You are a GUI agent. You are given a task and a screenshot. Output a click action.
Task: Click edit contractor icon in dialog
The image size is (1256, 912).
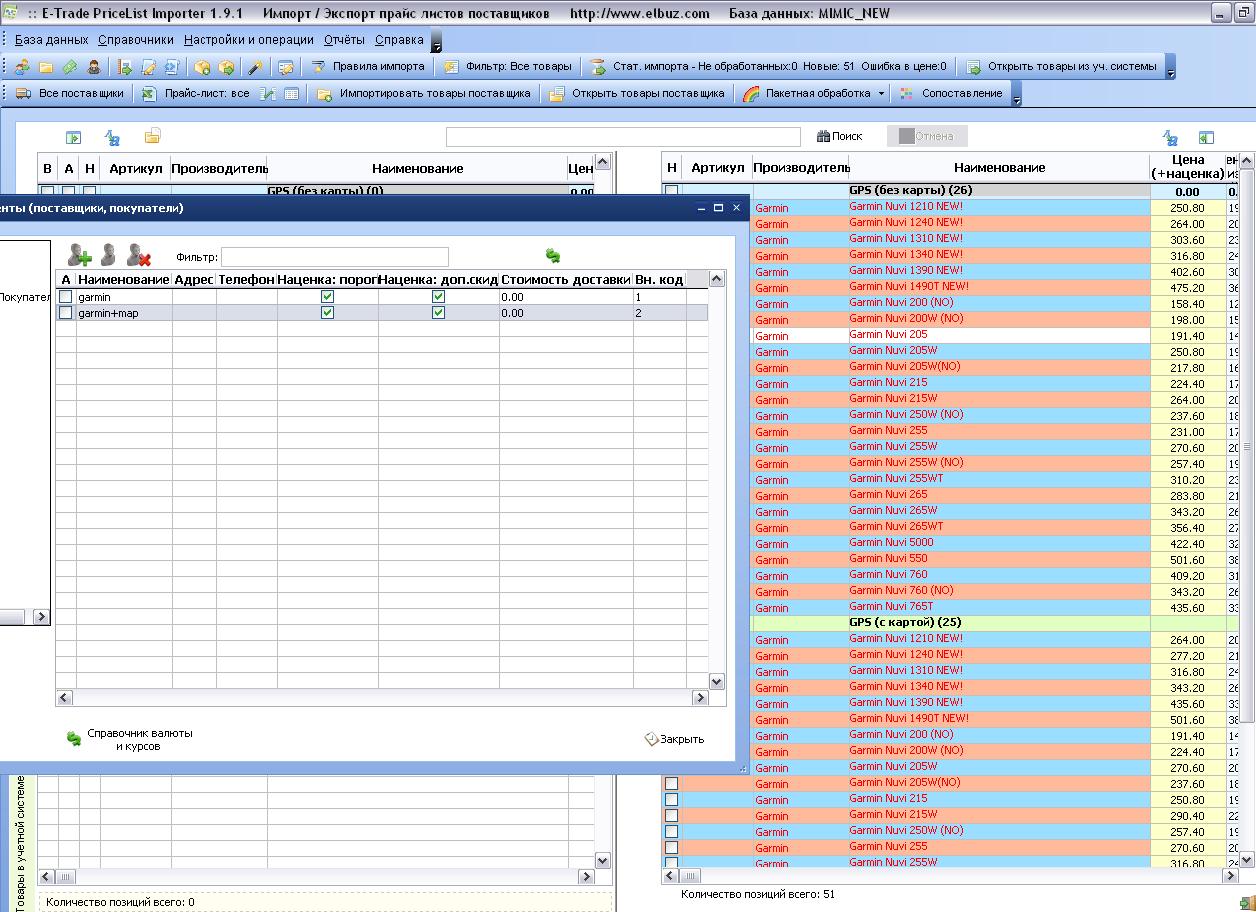pyautogui.click(x=108, y=255)
